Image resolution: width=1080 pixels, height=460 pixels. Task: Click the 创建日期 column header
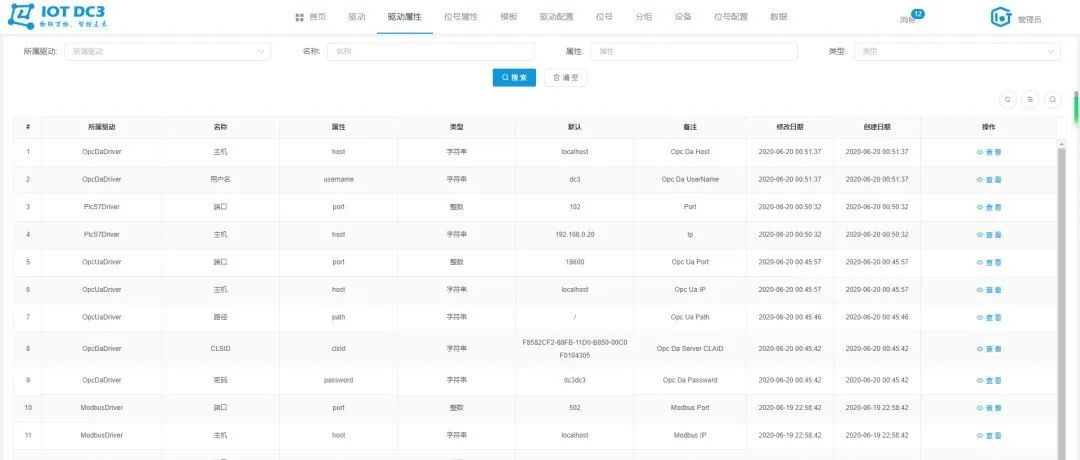[x=877, y=127]
